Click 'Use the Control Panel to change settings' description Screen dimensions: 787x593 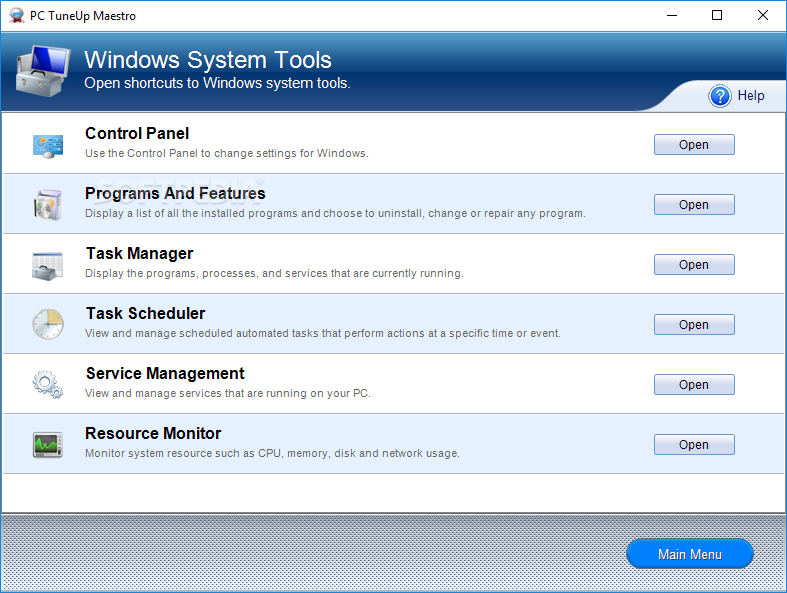pyautogui.click(x=227, y=153)
